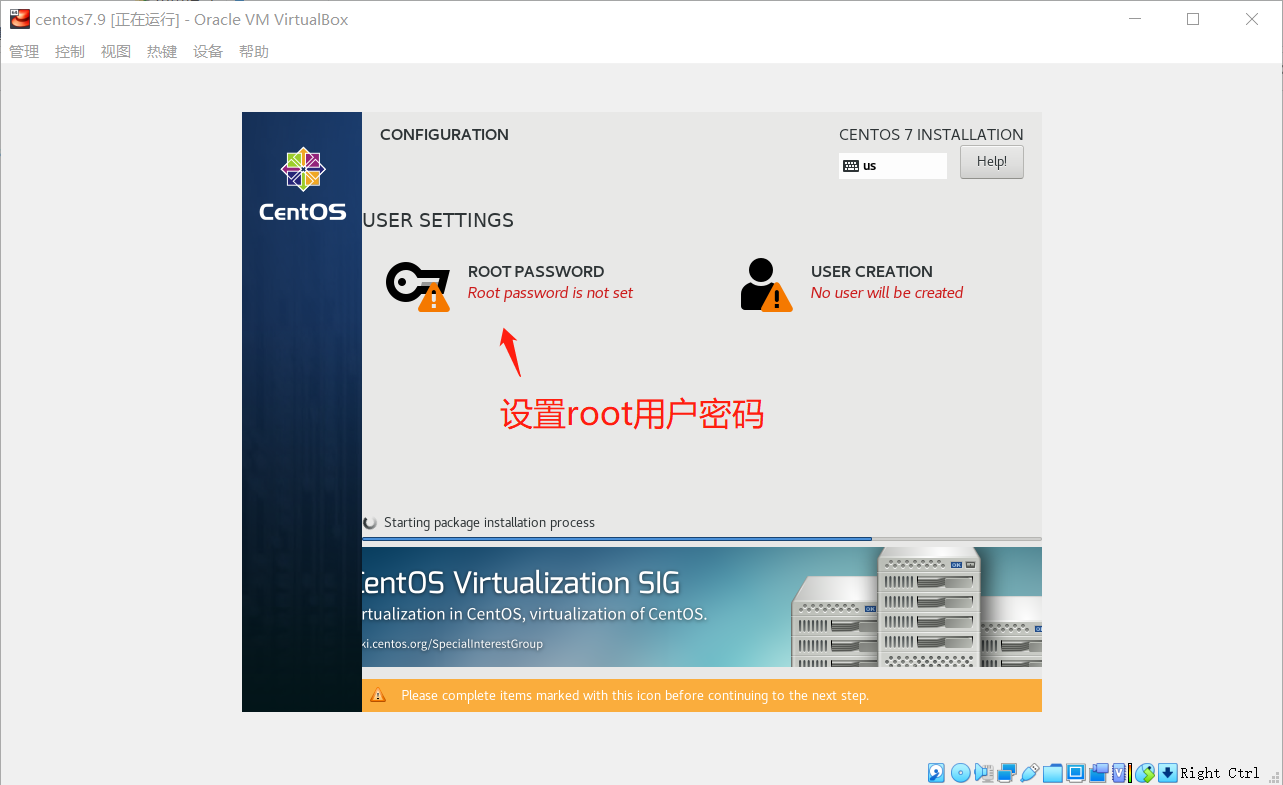Click the mouse integration status icon
1283x785 pixels.
(x=1145, y=773)
